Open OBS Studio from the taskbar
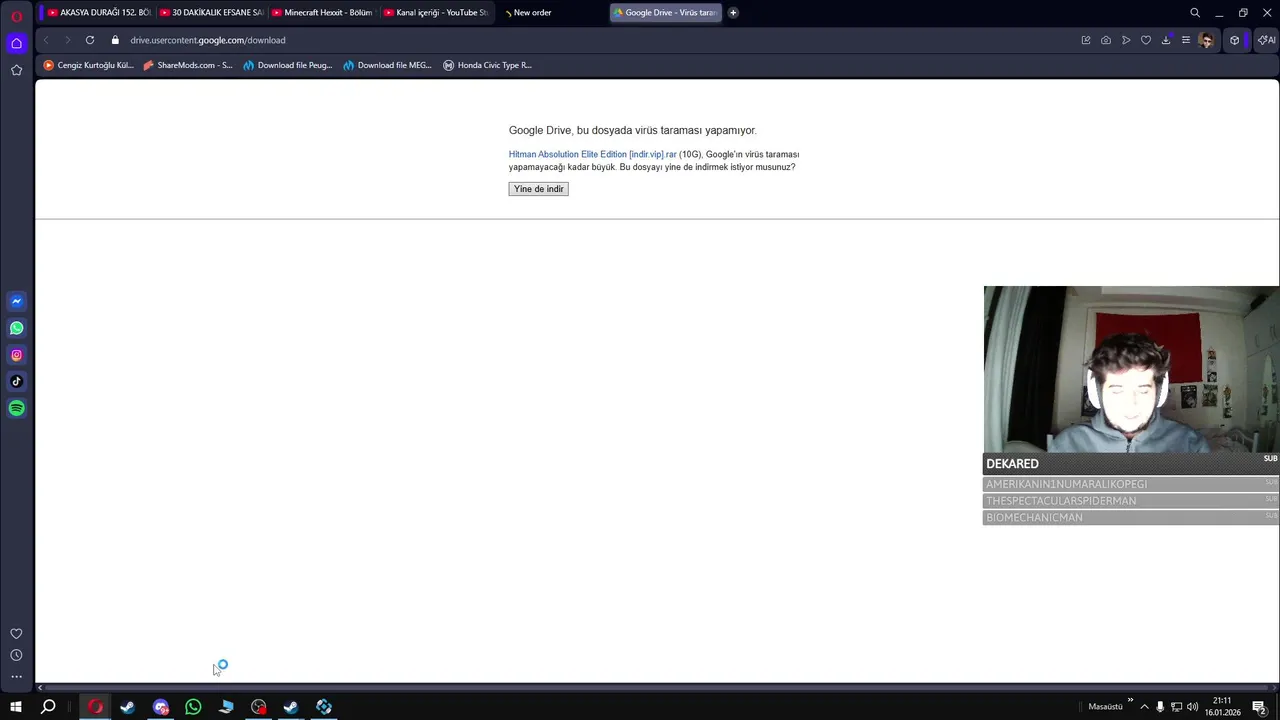Image resolution: width=1280 pixels, height=720 pixels. (259, 707)
